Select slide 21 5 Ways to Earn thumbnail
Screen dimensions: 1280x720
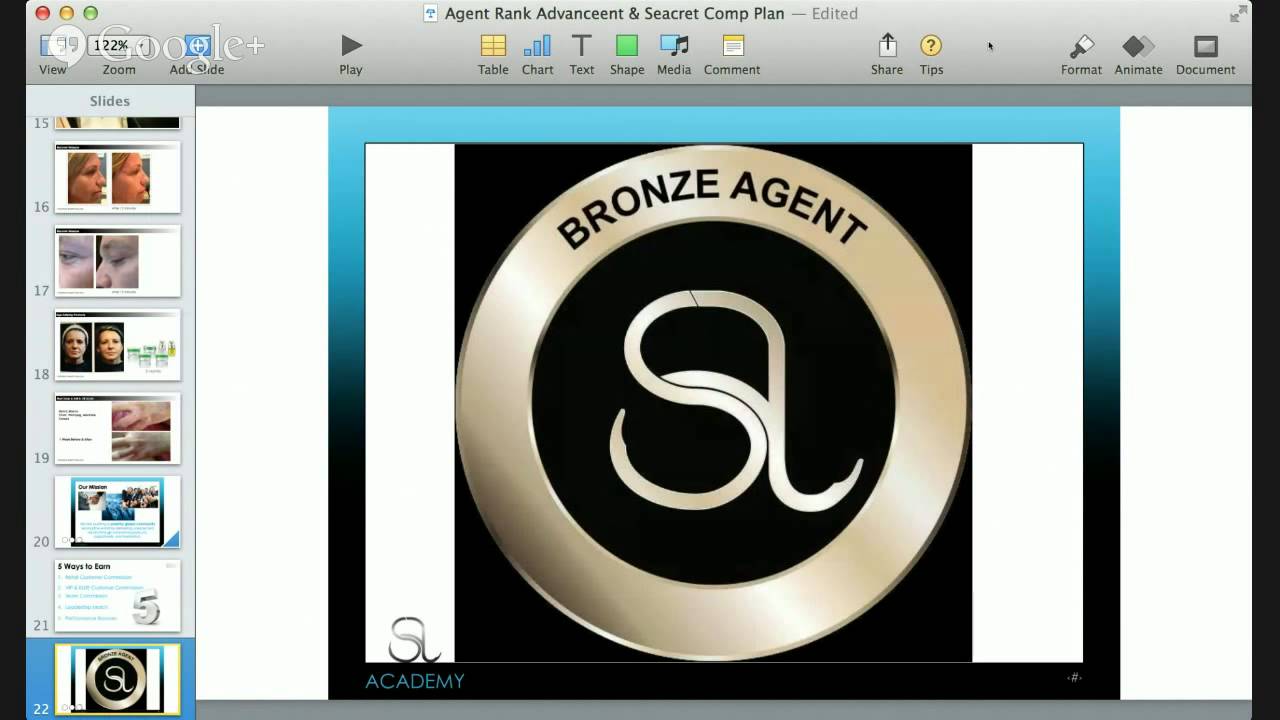(x=117, y=596)
